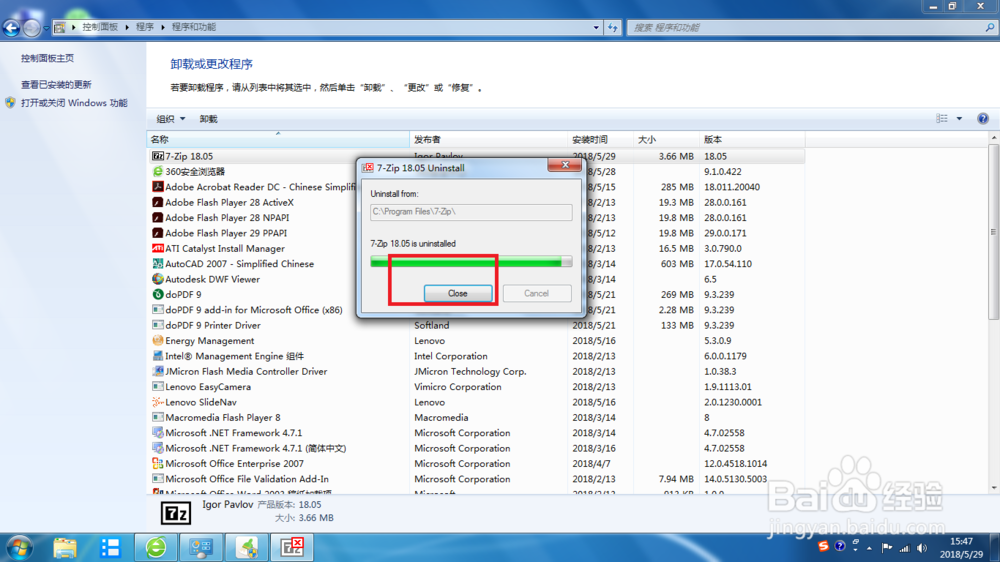The width and height of the screenshot is (1000, 562).
Task: Click 卸载 in the toolbar
Action: coord(208,119)
